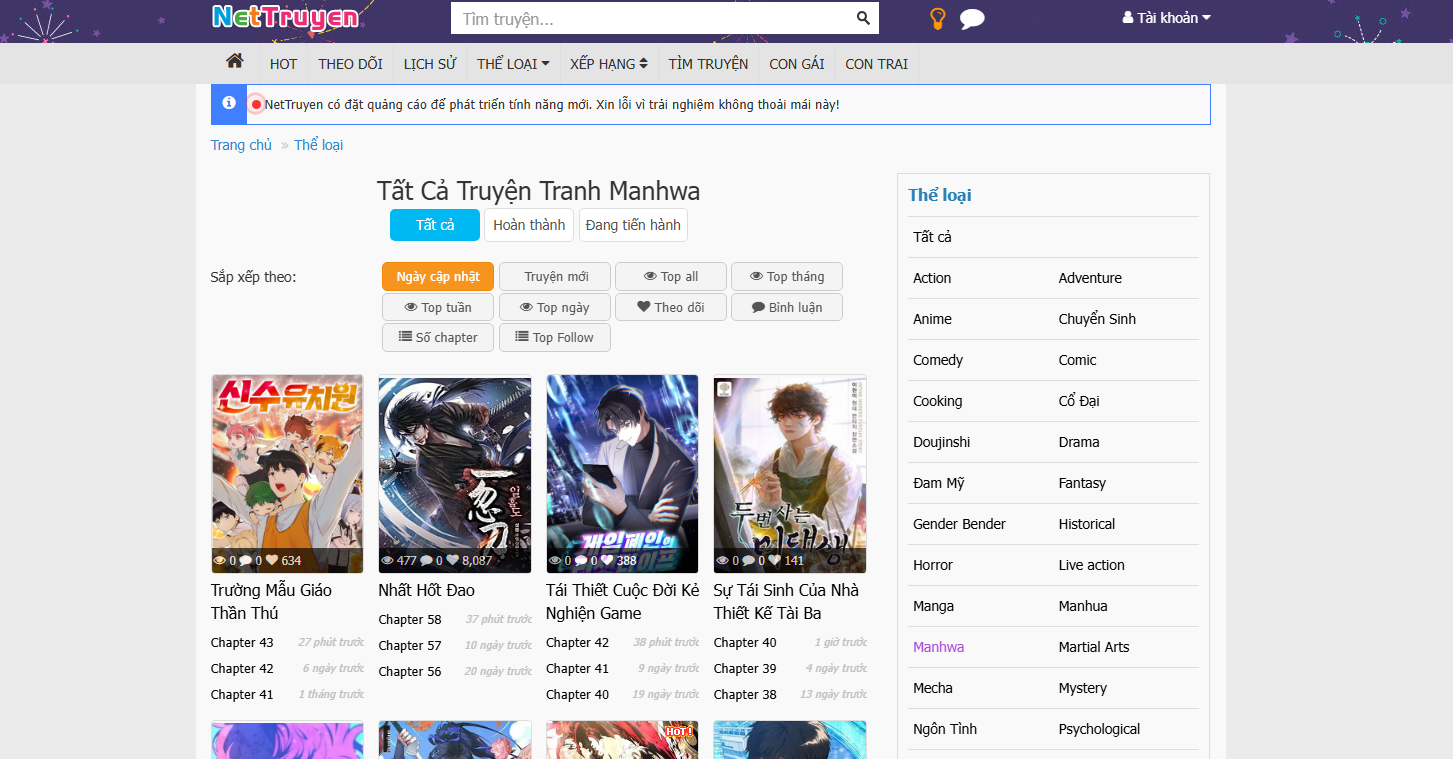This screenshot has width=1453, height=759.
Task: Expand the THỂ LOẠI menu
Action: click(x=513, y=64)
